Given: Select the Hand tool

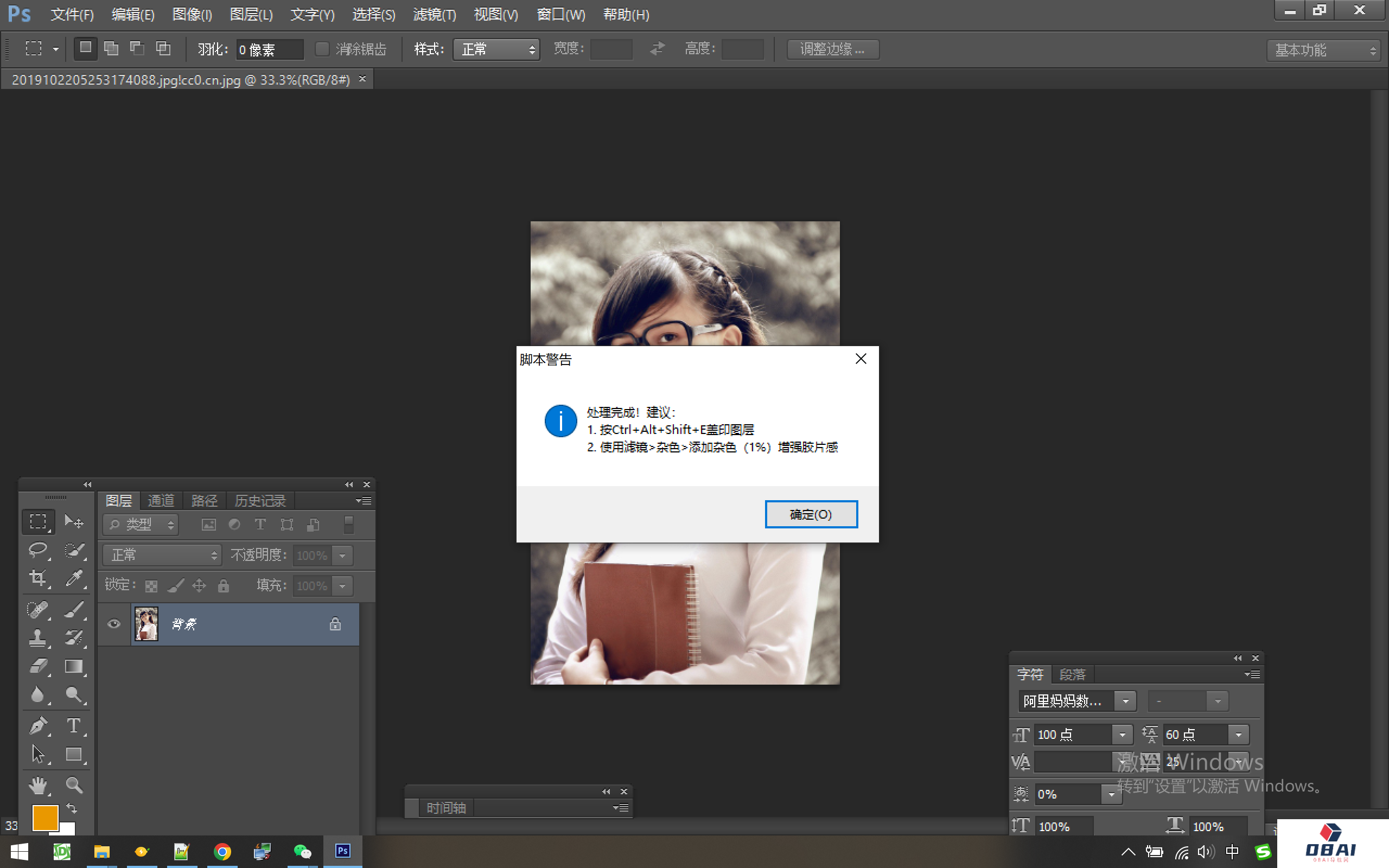Looking at the screenshot, I should click(x=38, y=786).
